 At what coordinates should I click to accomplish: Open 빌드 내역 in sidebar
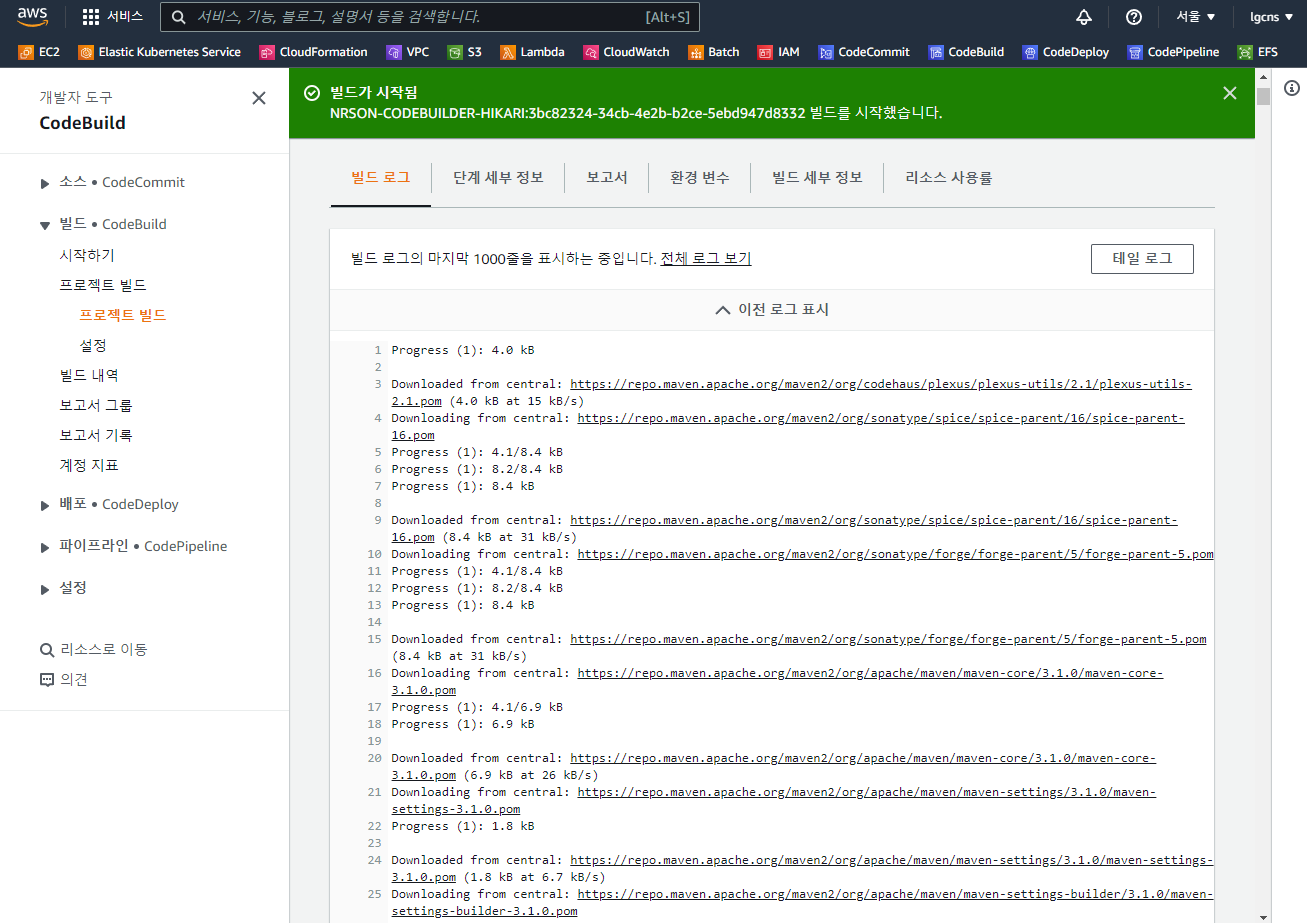[89, 375]
